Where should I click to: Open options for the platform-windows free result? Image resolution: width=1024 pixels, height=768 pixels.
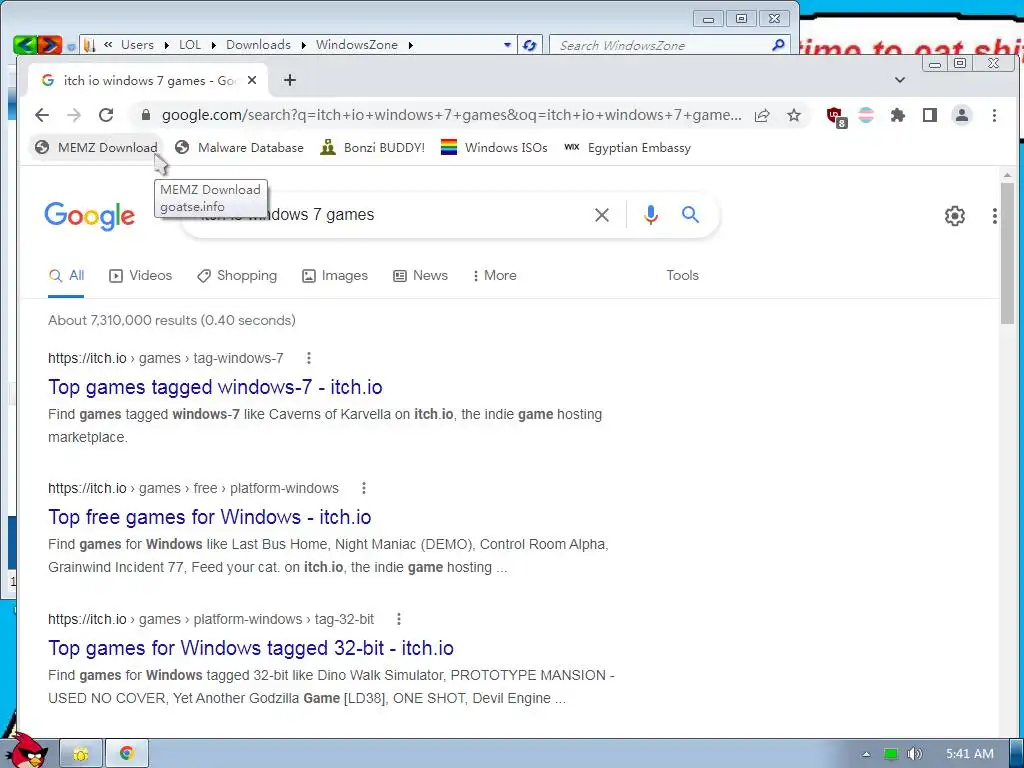pos(364,488)
